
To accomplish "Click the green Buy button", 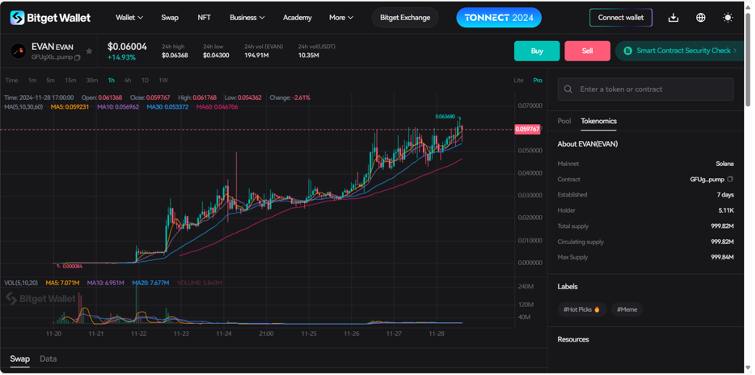I will (537, 51).
